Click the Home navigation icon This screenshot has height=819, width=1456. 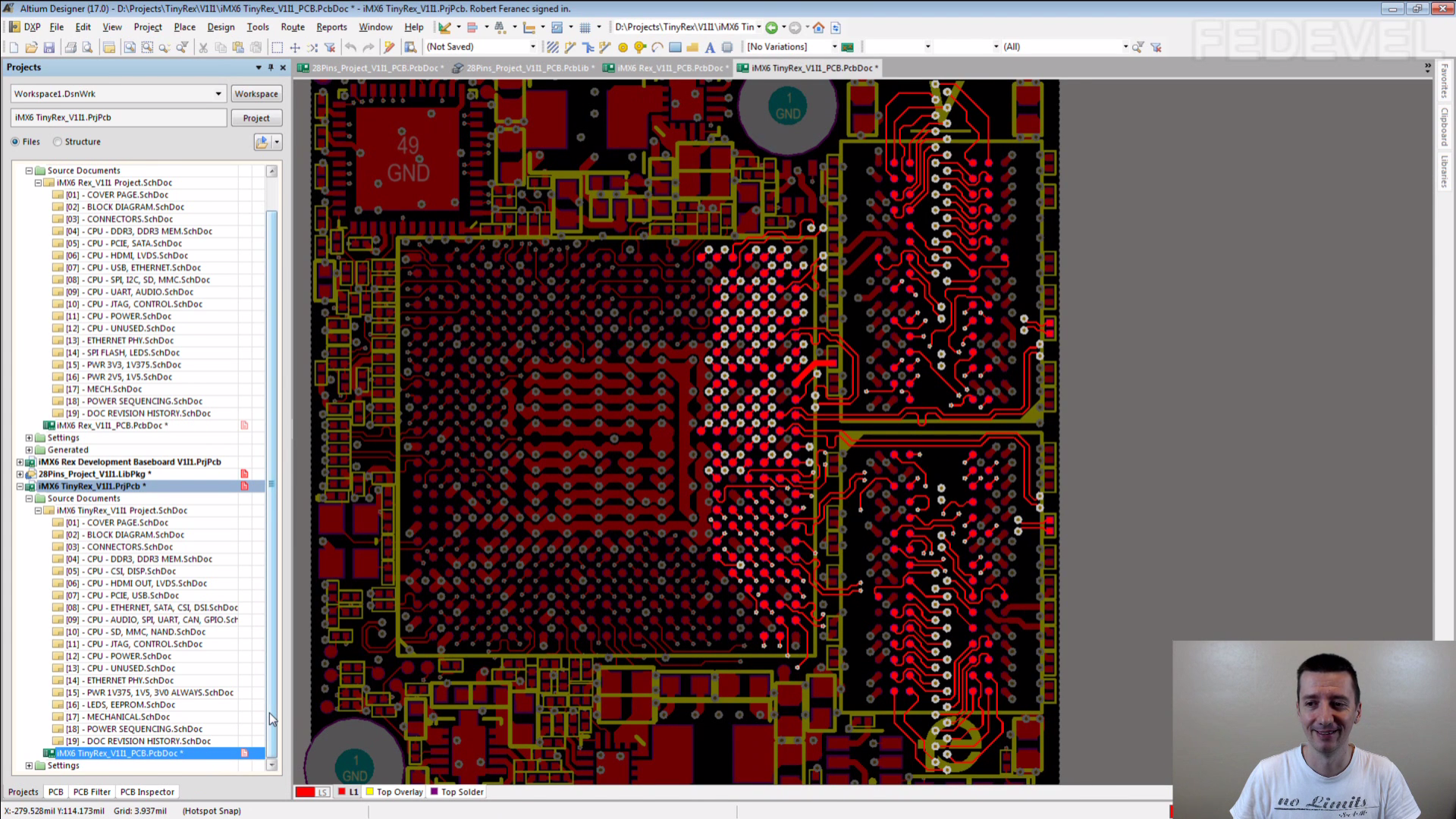click(x=818, y=27)
